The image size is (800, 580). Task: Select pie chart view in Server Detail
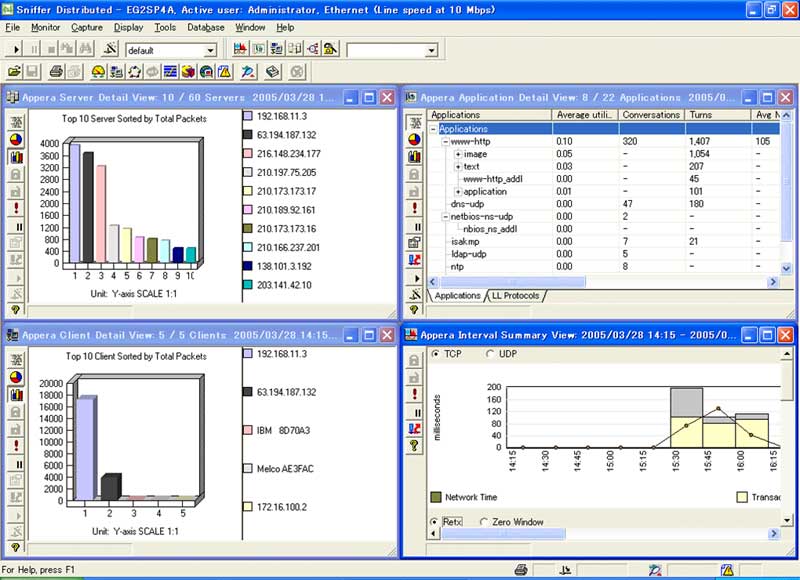(15, 139)
